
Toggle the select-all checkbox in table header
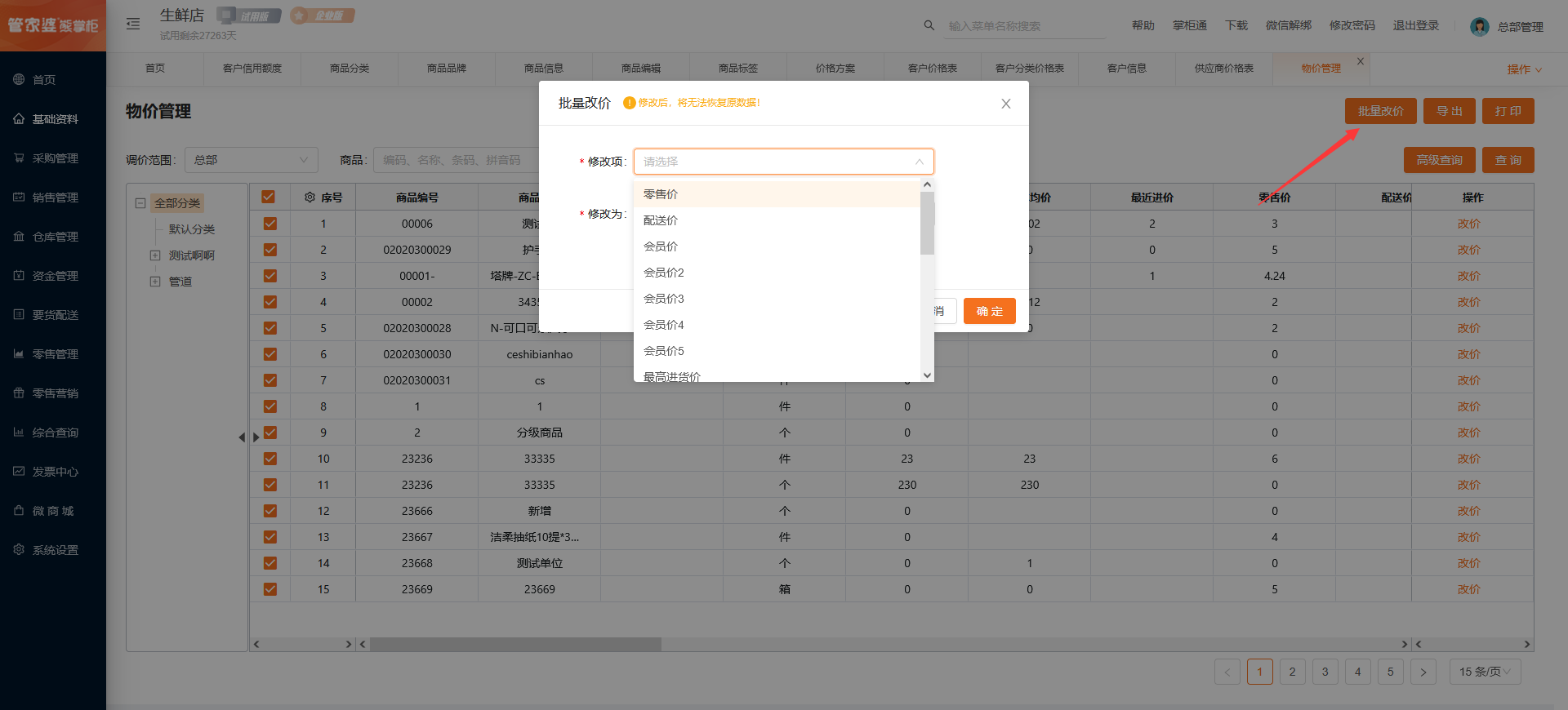[268, 197]
